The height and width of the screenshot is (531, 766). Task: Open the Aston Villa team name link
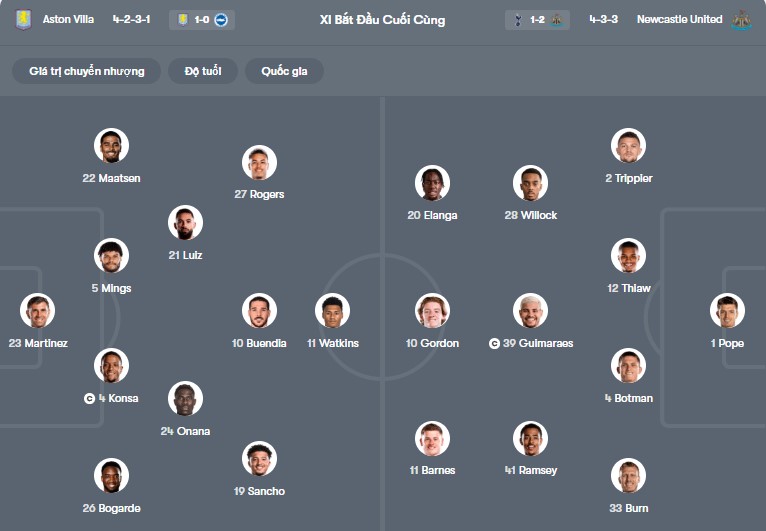[x=68, y=19]
